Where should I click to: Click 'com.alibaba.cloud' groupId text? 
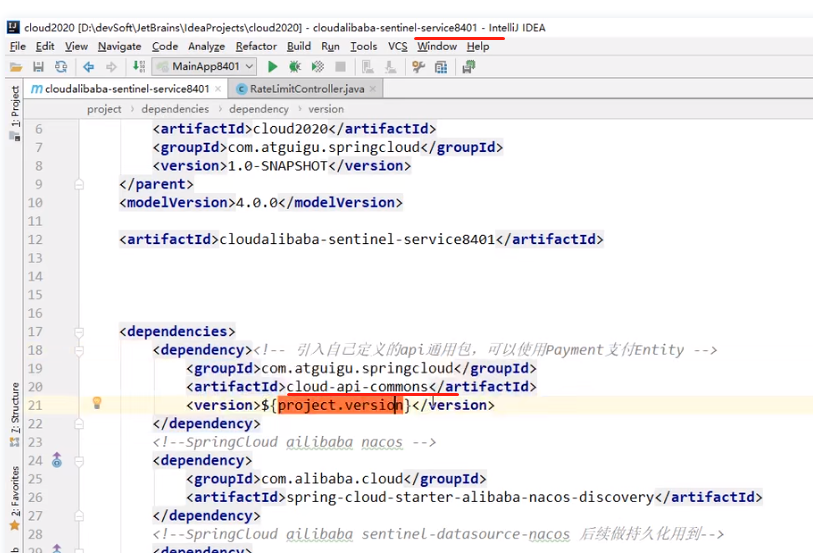coord(332,479)
